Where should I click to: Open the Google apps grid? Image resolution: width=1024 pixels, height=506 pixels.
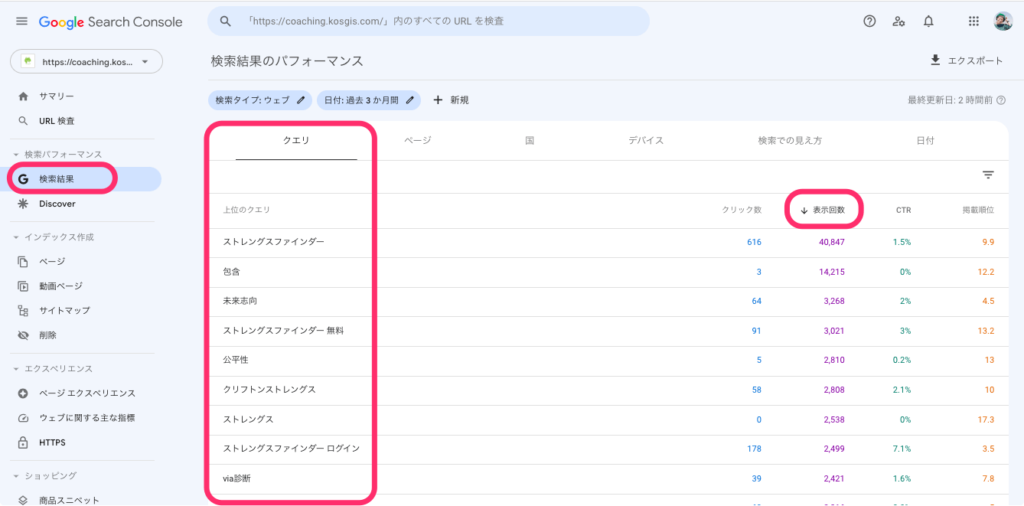click(x=973, y=22)
